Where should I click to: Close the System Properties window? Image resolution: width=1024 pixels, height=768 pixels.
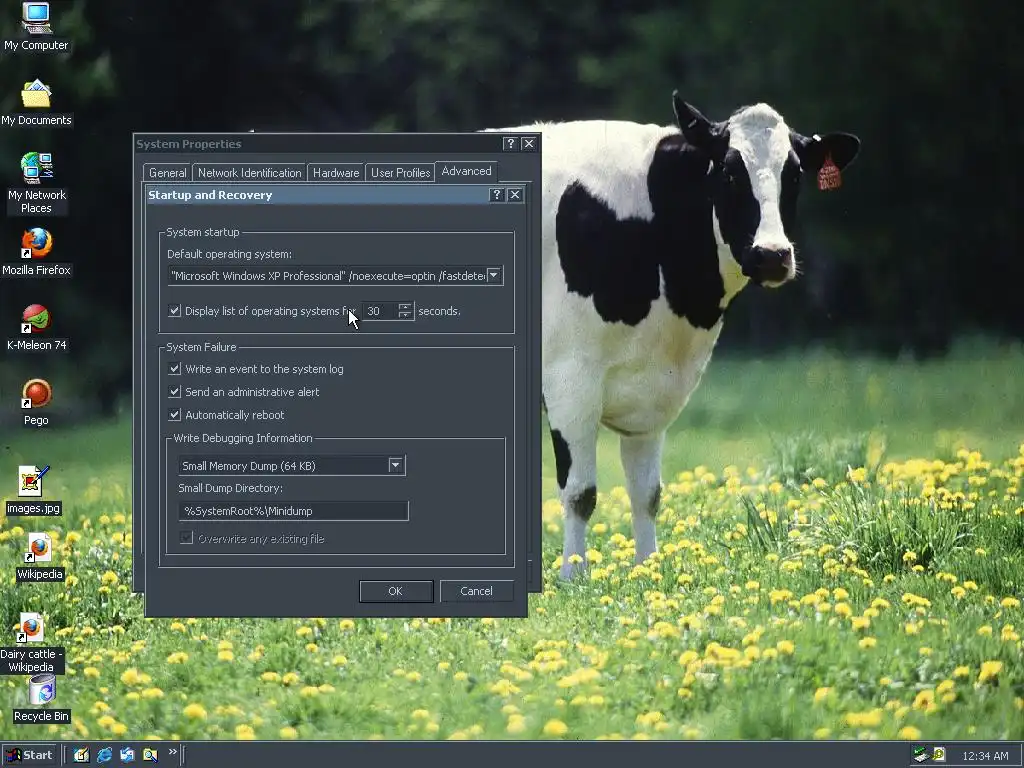528,144
